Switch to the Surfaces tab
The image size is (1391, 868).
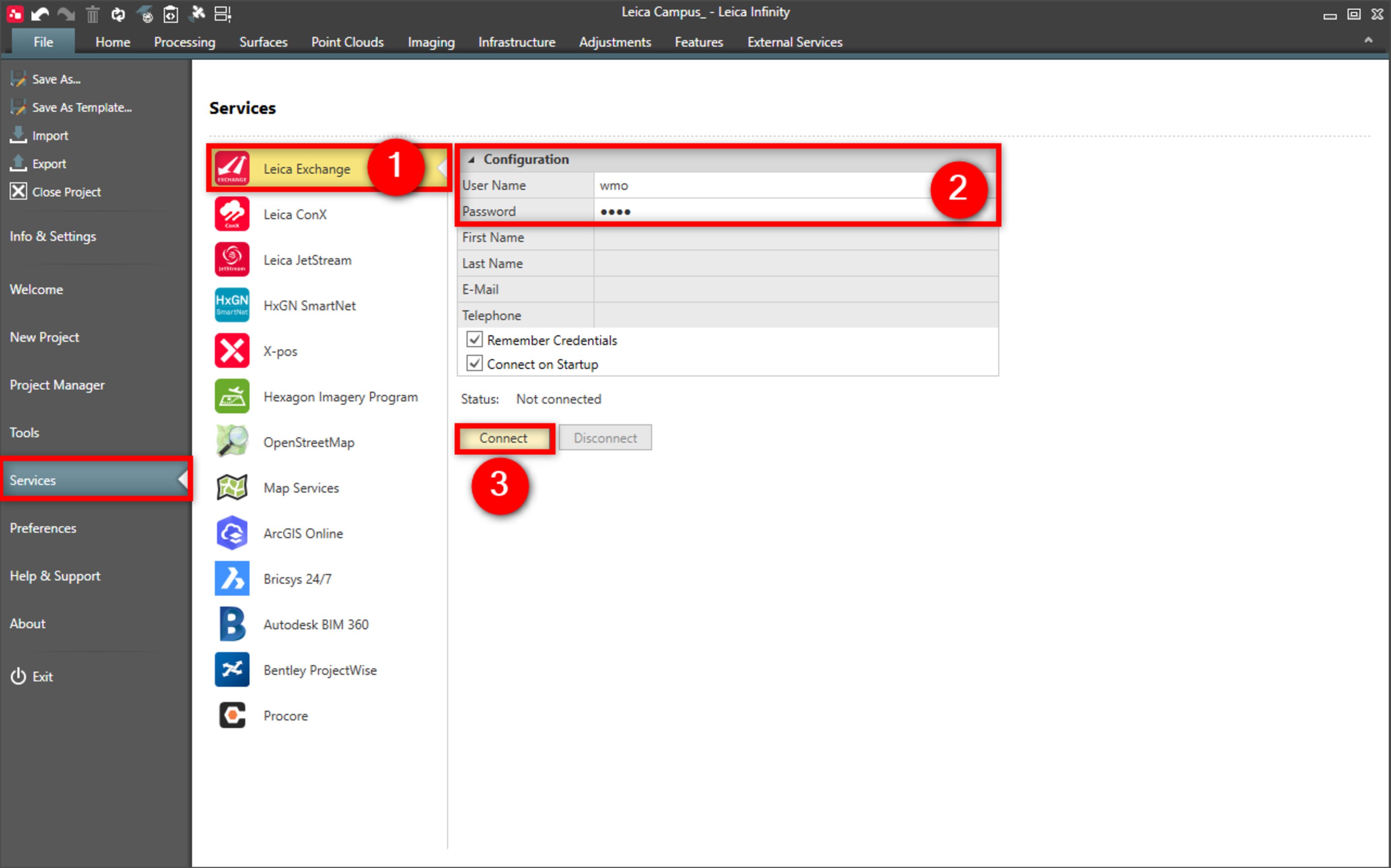click(x=263, y=42)
